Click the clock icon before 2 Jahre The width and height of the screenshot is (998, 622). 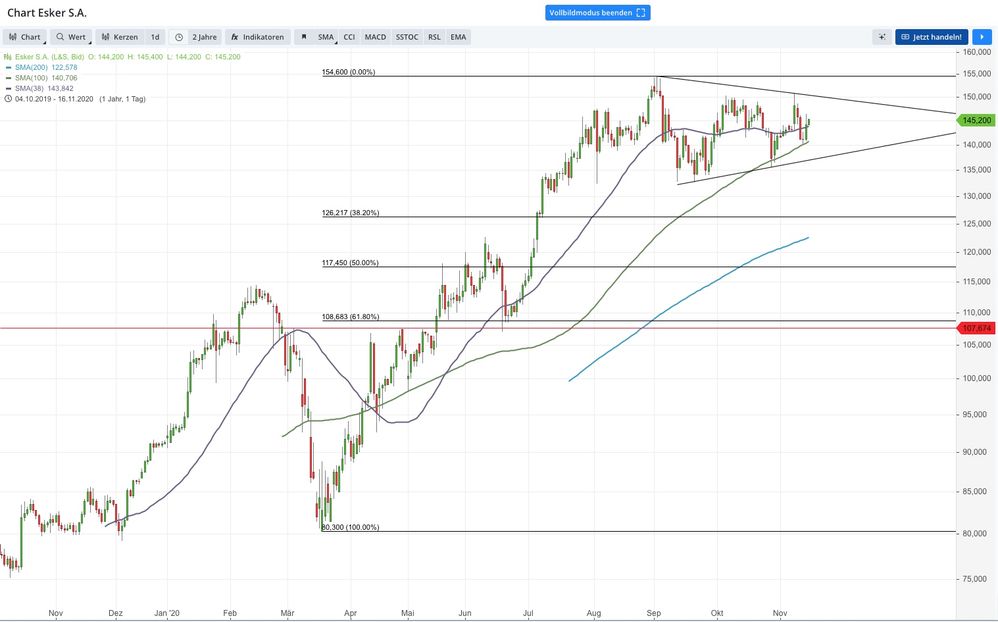click(x=178, y=37)
